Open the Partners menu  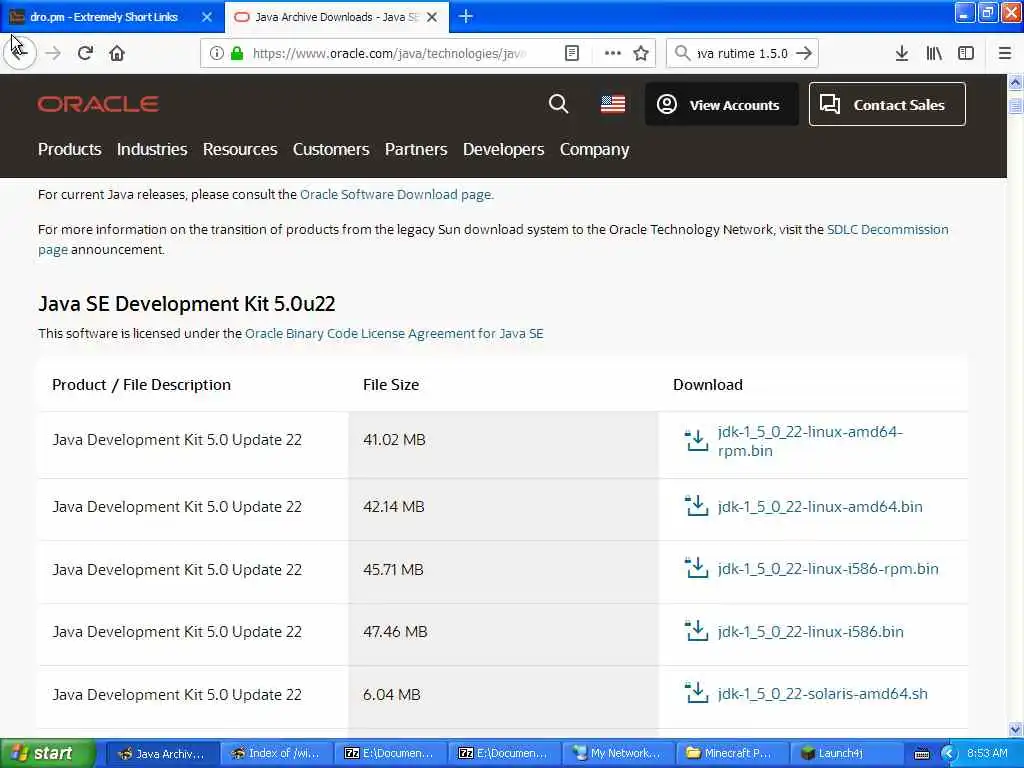(416, 150)
